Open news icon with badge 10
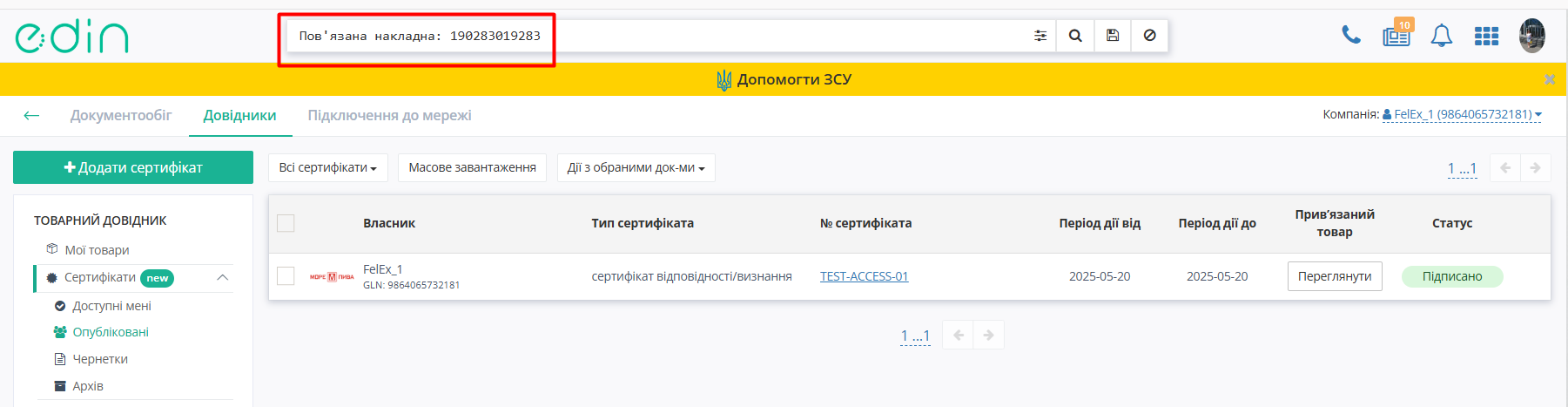 (x=1396, y=35)
